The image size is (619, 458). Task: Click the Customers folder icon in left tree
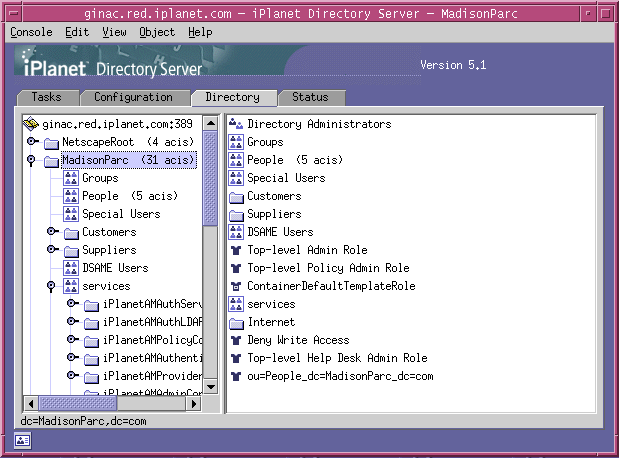click(x=71, y=233)
